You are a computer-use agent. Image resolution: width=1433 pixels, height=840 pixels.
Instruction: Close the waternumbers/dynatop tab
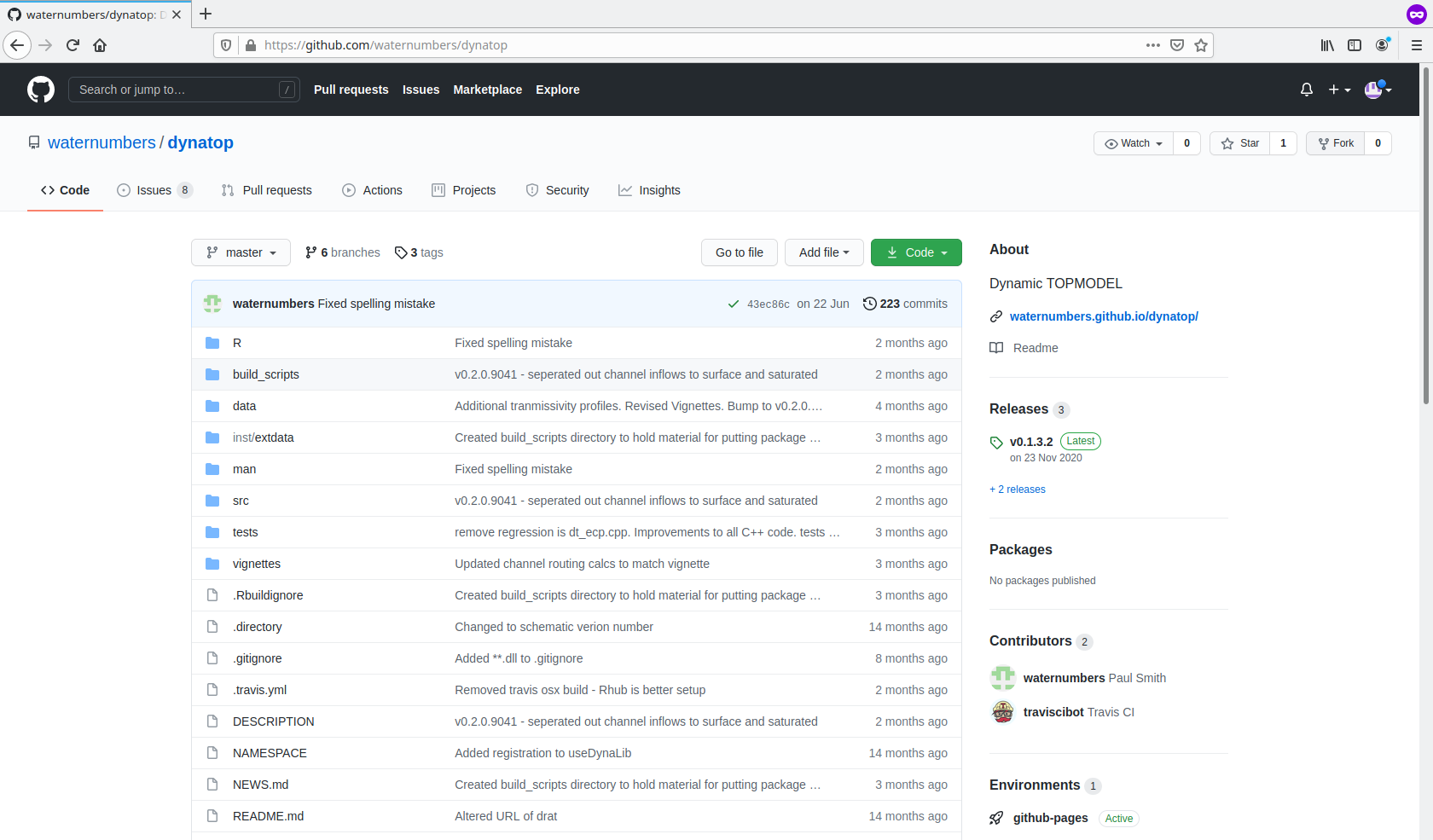(x=177, y=14)
